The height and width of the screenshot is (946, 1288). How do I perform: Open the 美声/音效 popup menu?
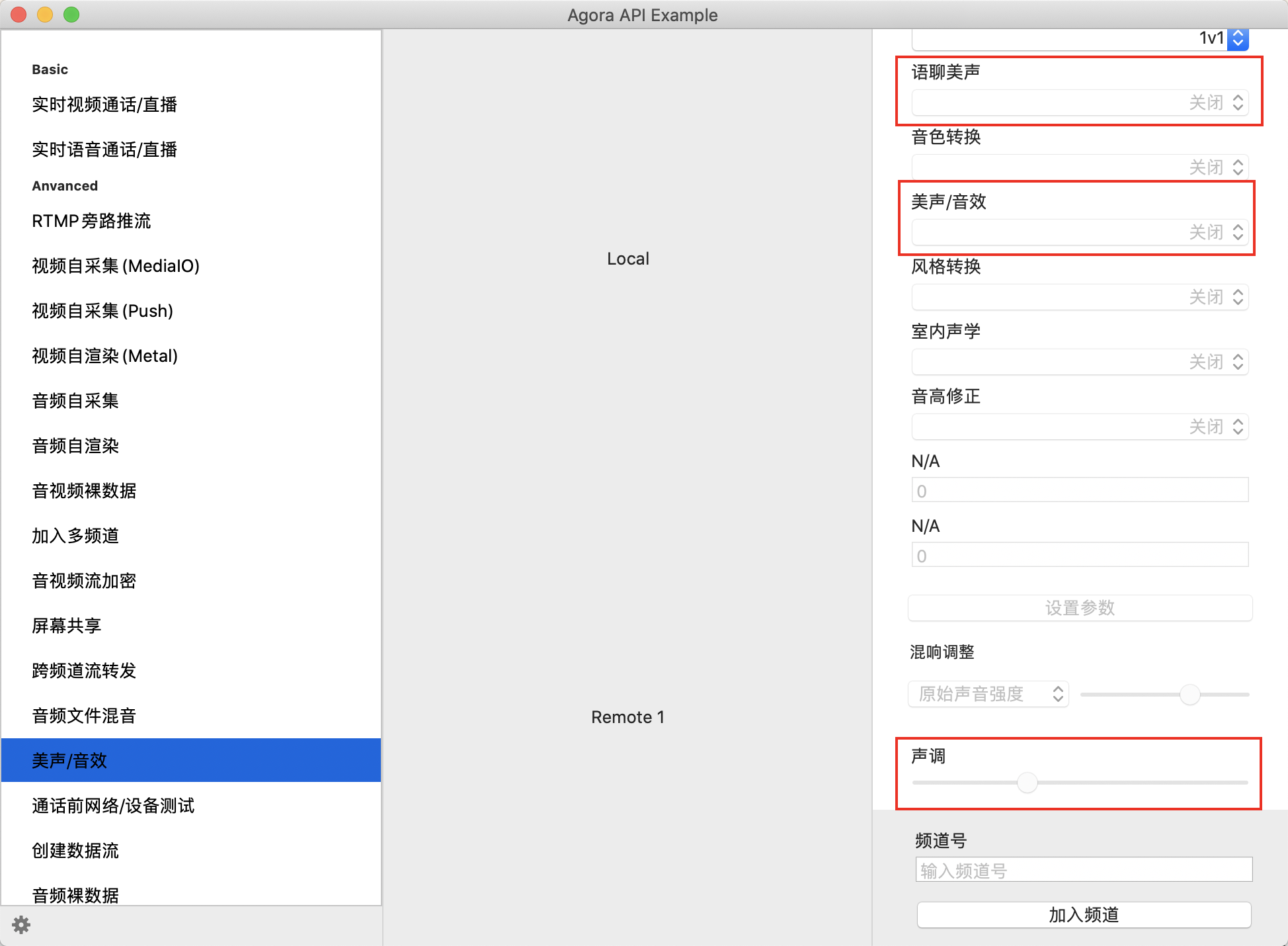tap(1080, 232)
